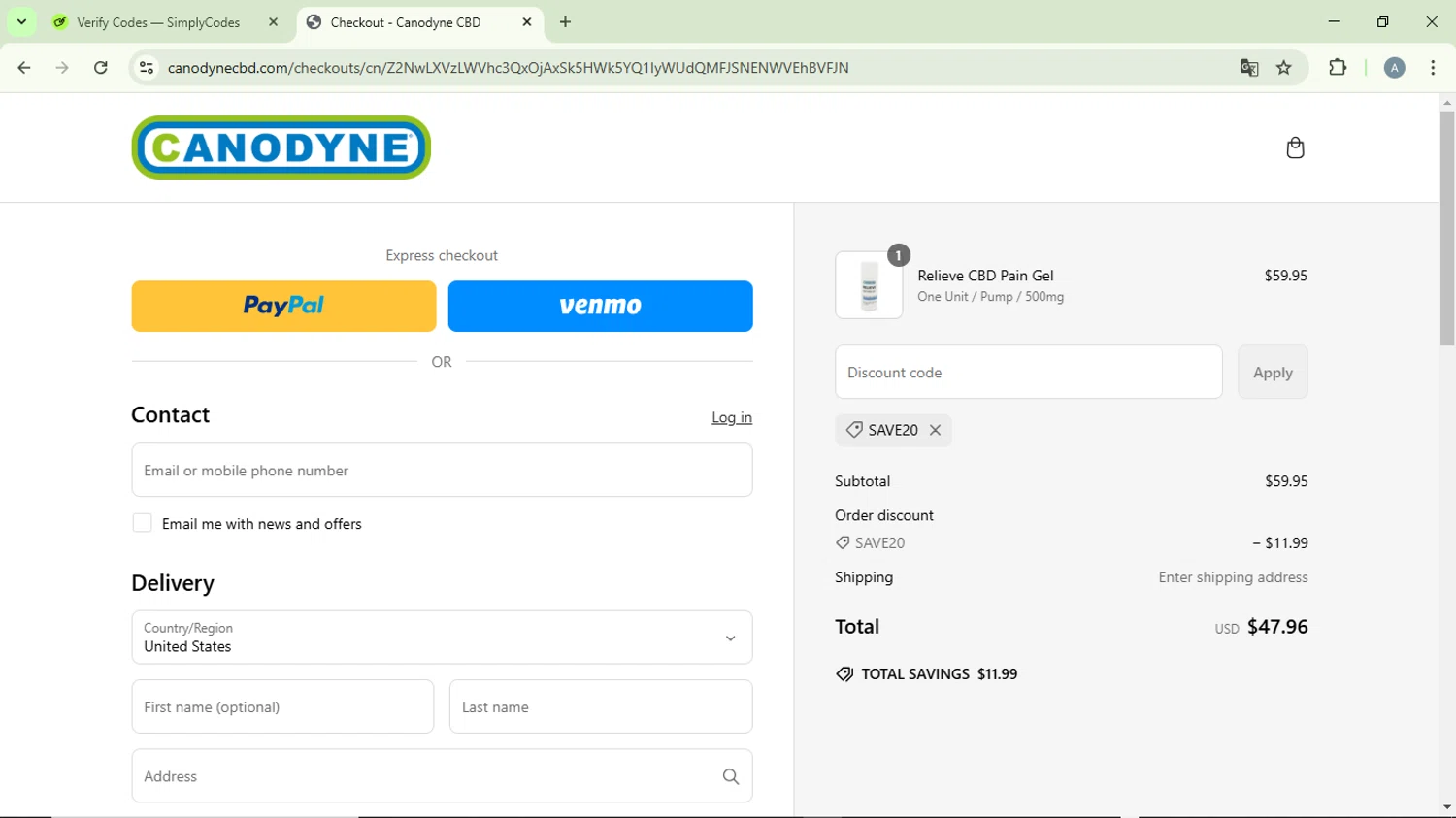The width and height of the screenshot is (1456, 818).
Task: Click the total savings tag icon
Action: coord(844,674)
